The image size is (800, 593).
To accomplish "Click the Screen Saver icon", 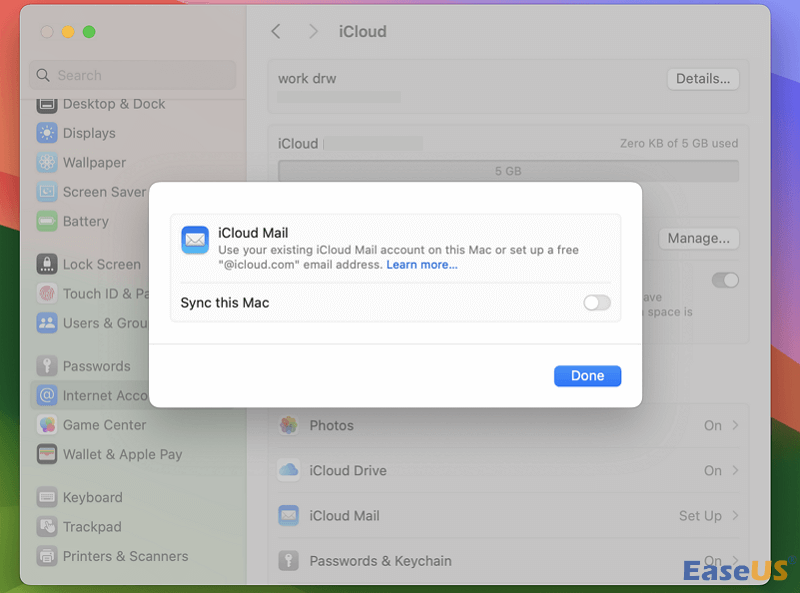I will tap(47, 192).
